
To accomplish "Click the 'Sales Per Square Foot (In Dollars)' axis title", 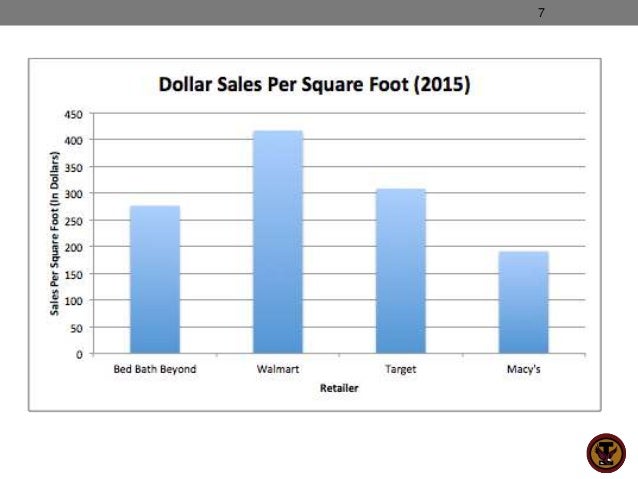I will 55,233.
